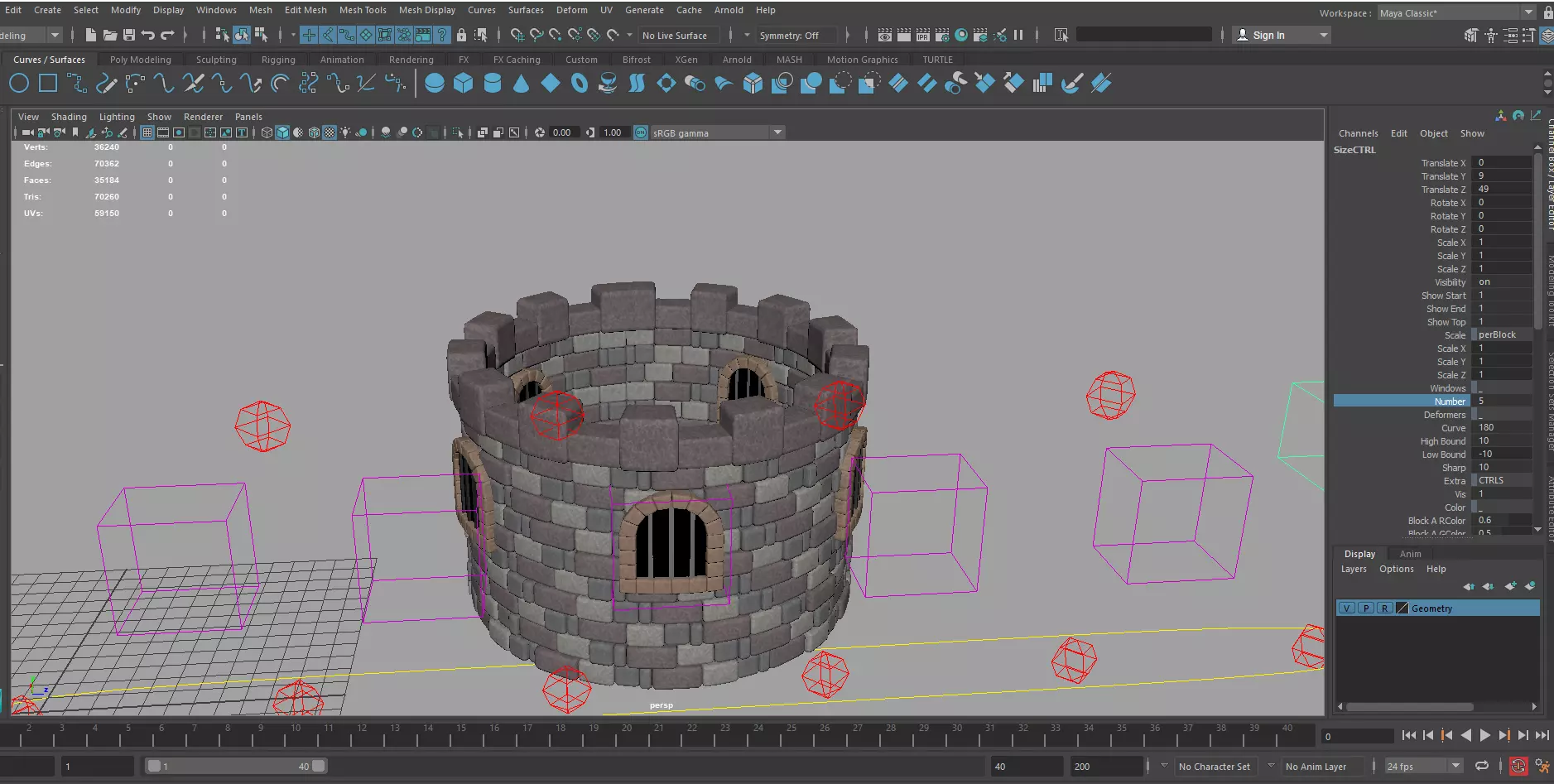This screenshot has height=784, width=1554.
Task: Open the Sign In dropdown
Action: pyautogui.click(x=1282, y=35)
